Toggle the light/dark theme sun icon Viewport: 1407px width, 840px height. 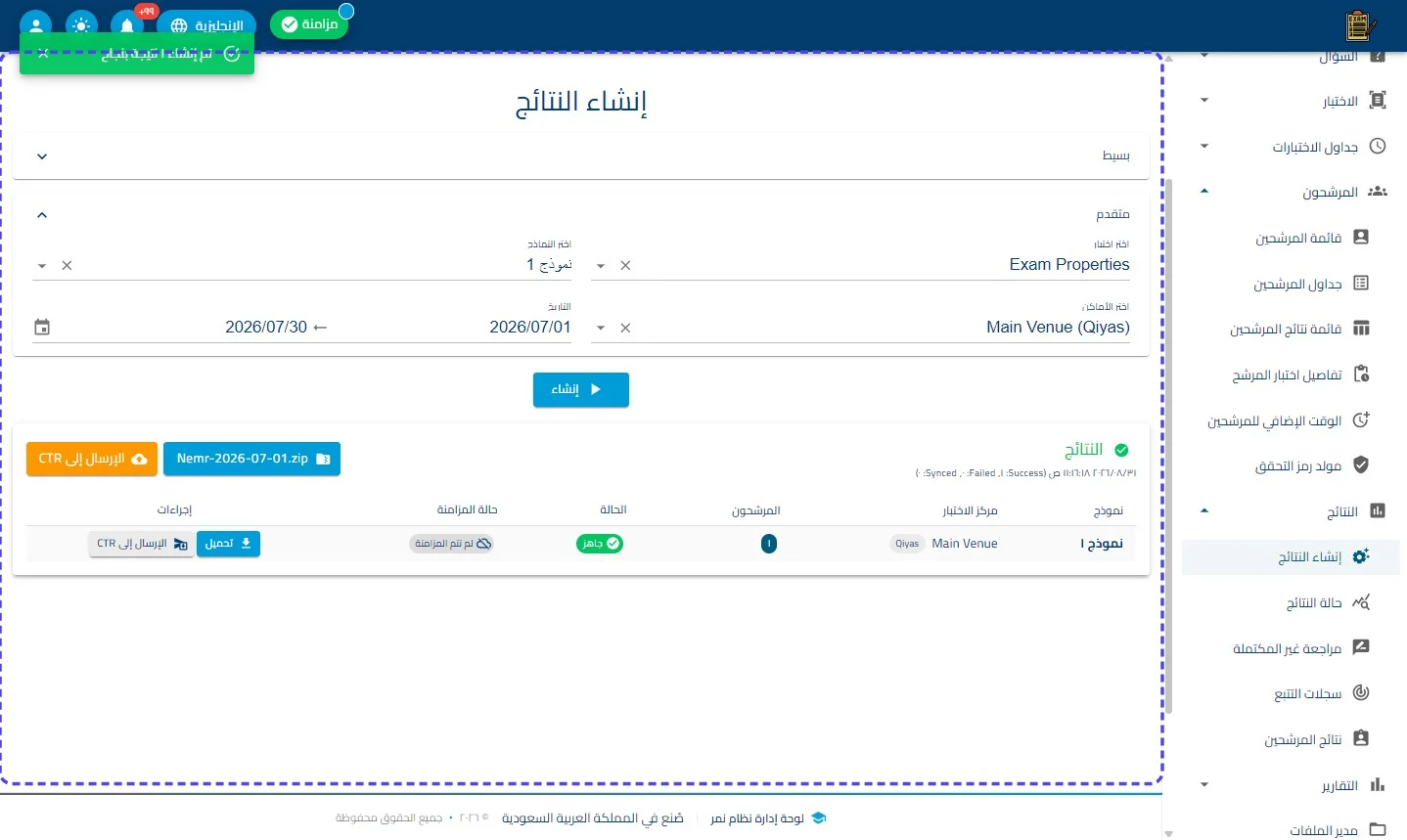[81, 24]
